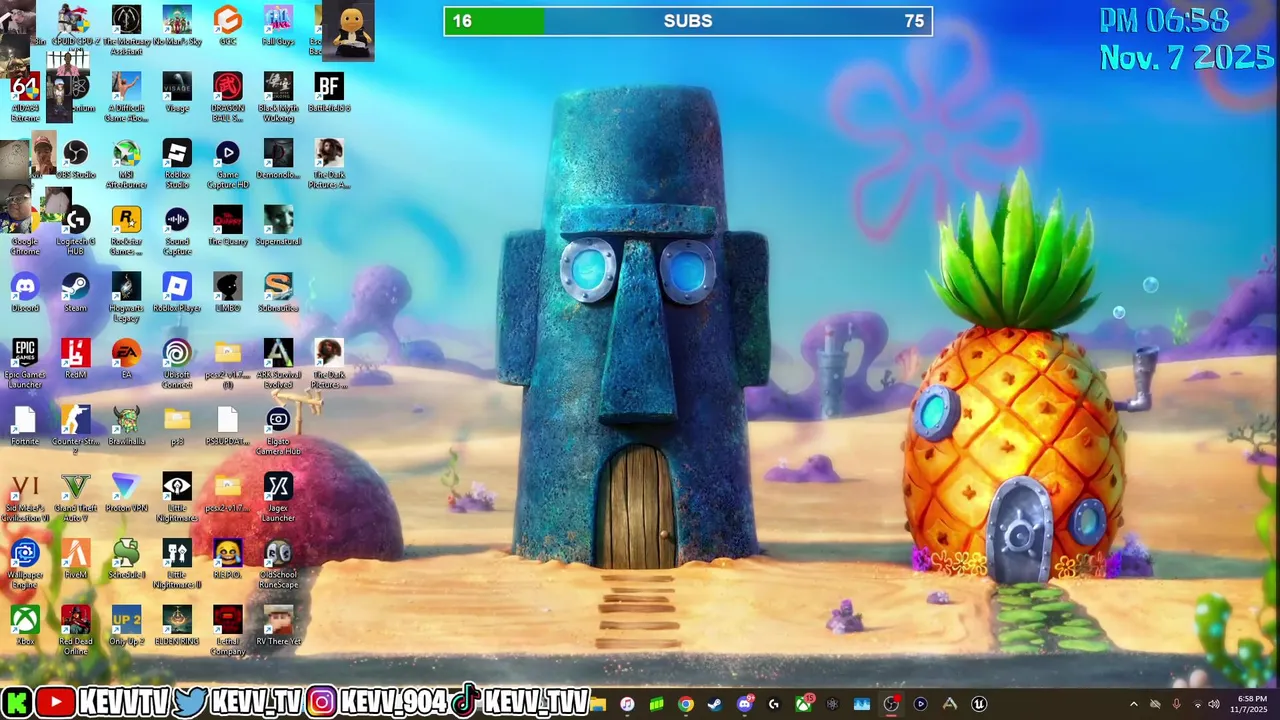Select the Visage game icon

click(x=177, y=92)
